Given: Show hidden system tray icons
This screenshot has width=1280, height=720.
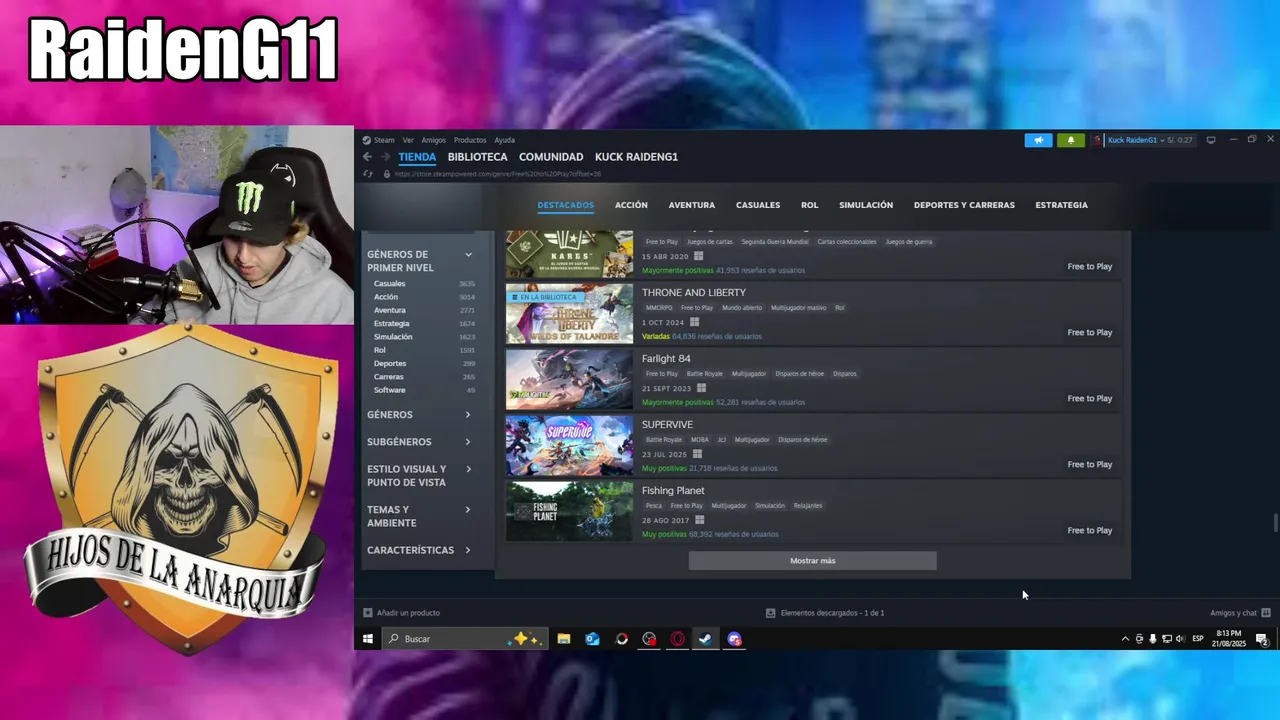Looking at the screenshot, I should [1125, 639].
